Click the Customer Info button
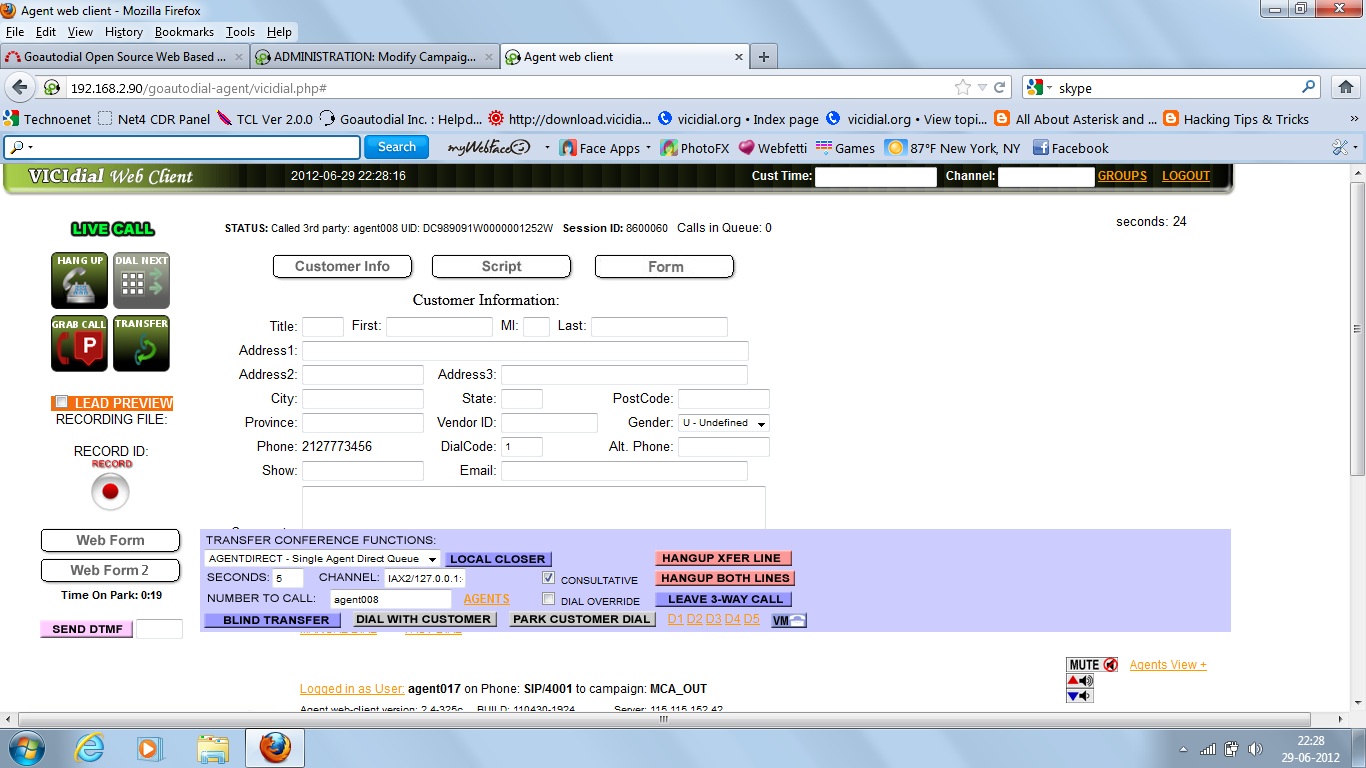This screenshot has height=768, width=1366. pyautogui.click(x=342, y=266)
